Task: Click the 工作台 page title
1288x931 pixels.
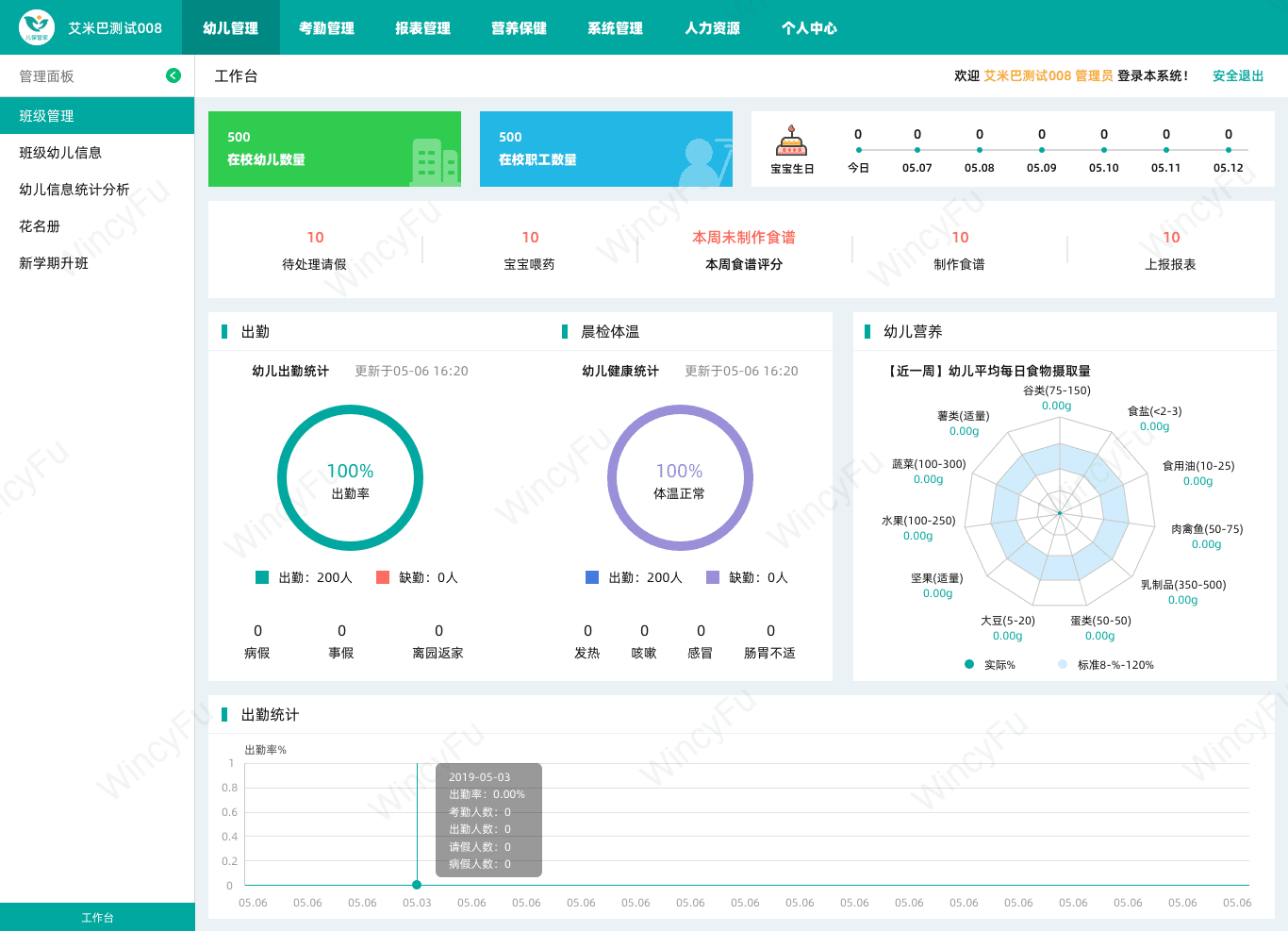Action: [236, 75]
